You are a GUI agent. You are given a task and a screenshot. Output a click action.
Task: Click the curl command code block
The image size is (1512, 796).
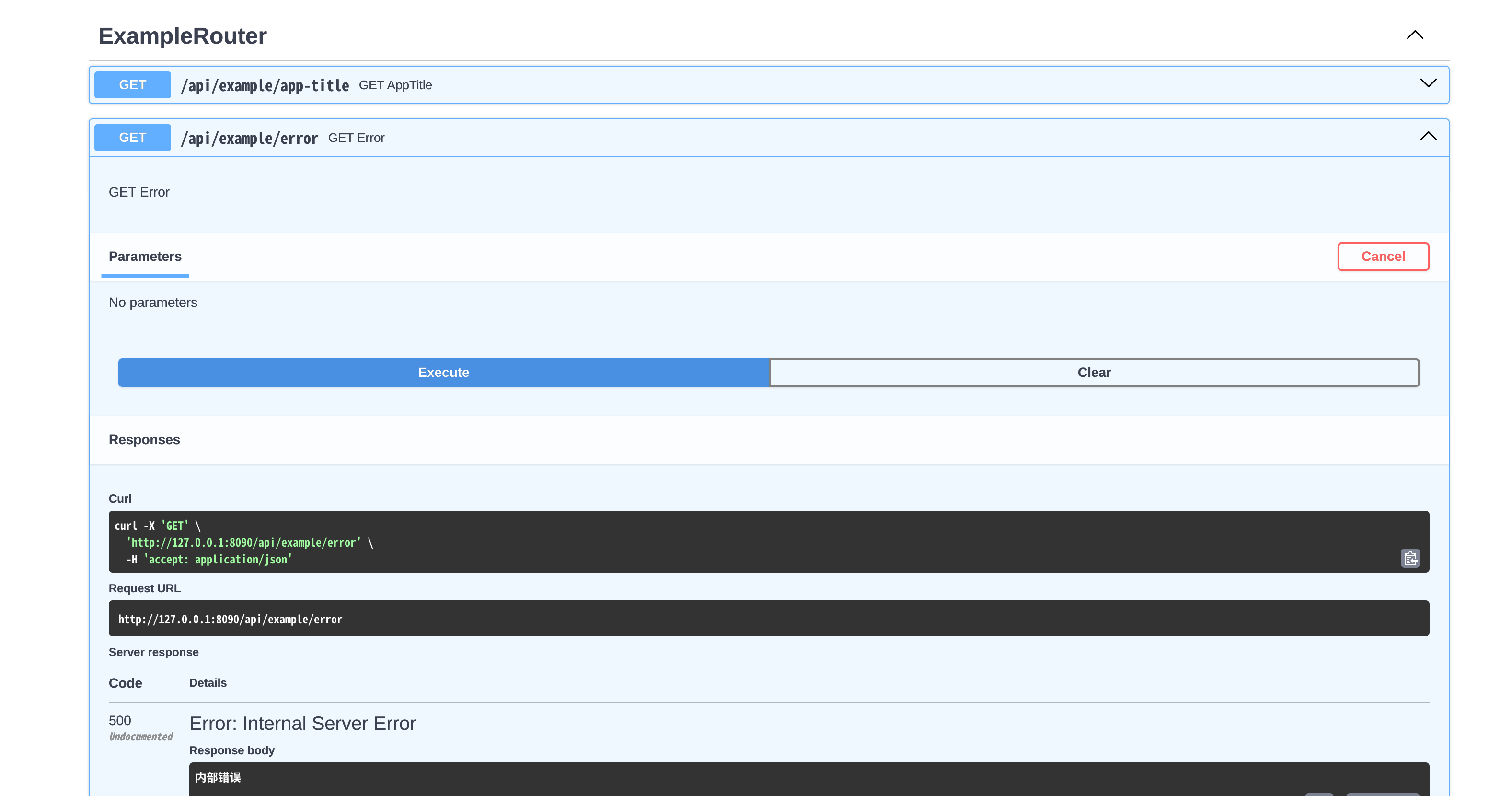pyautogui.click(x=769, y=542)
